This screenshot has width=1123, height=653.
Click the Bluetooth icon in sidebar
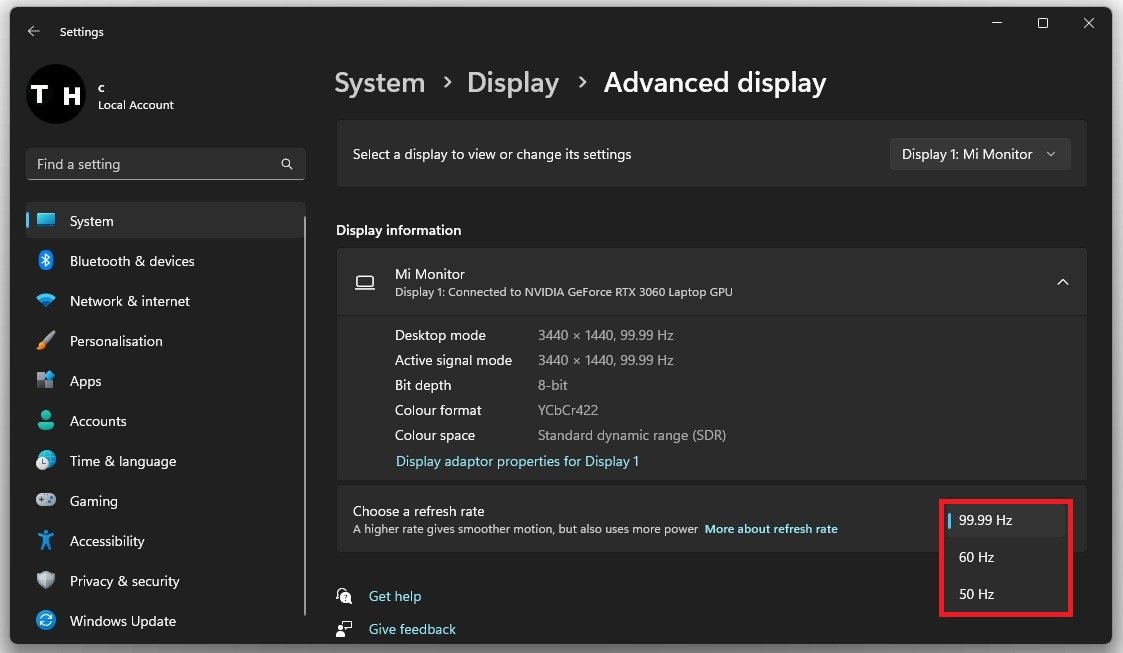pyautogui.click(x=46, y=261)
